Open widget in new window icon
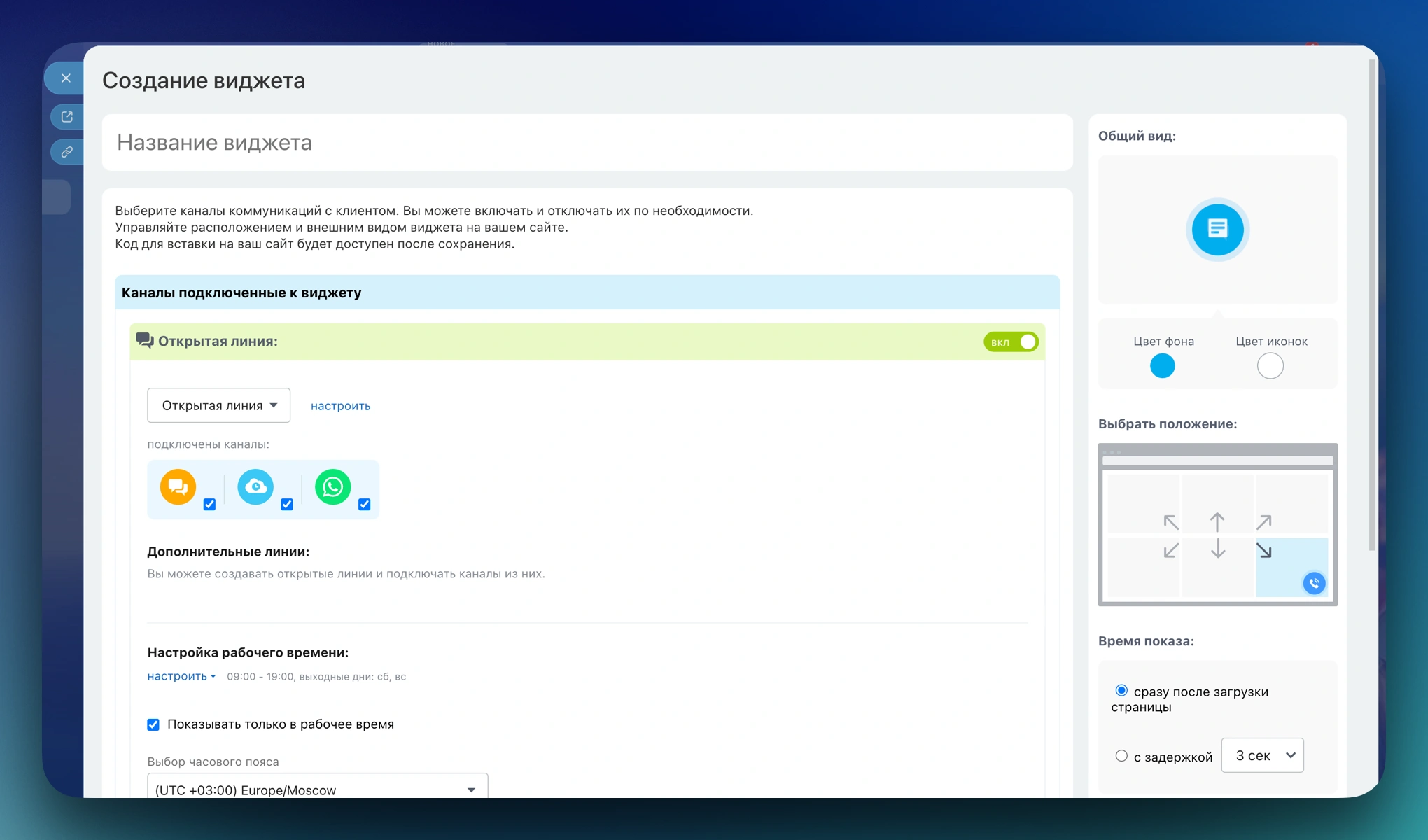Image resolution: width=1428 pixels, height=840 pixels. (67, 117)
